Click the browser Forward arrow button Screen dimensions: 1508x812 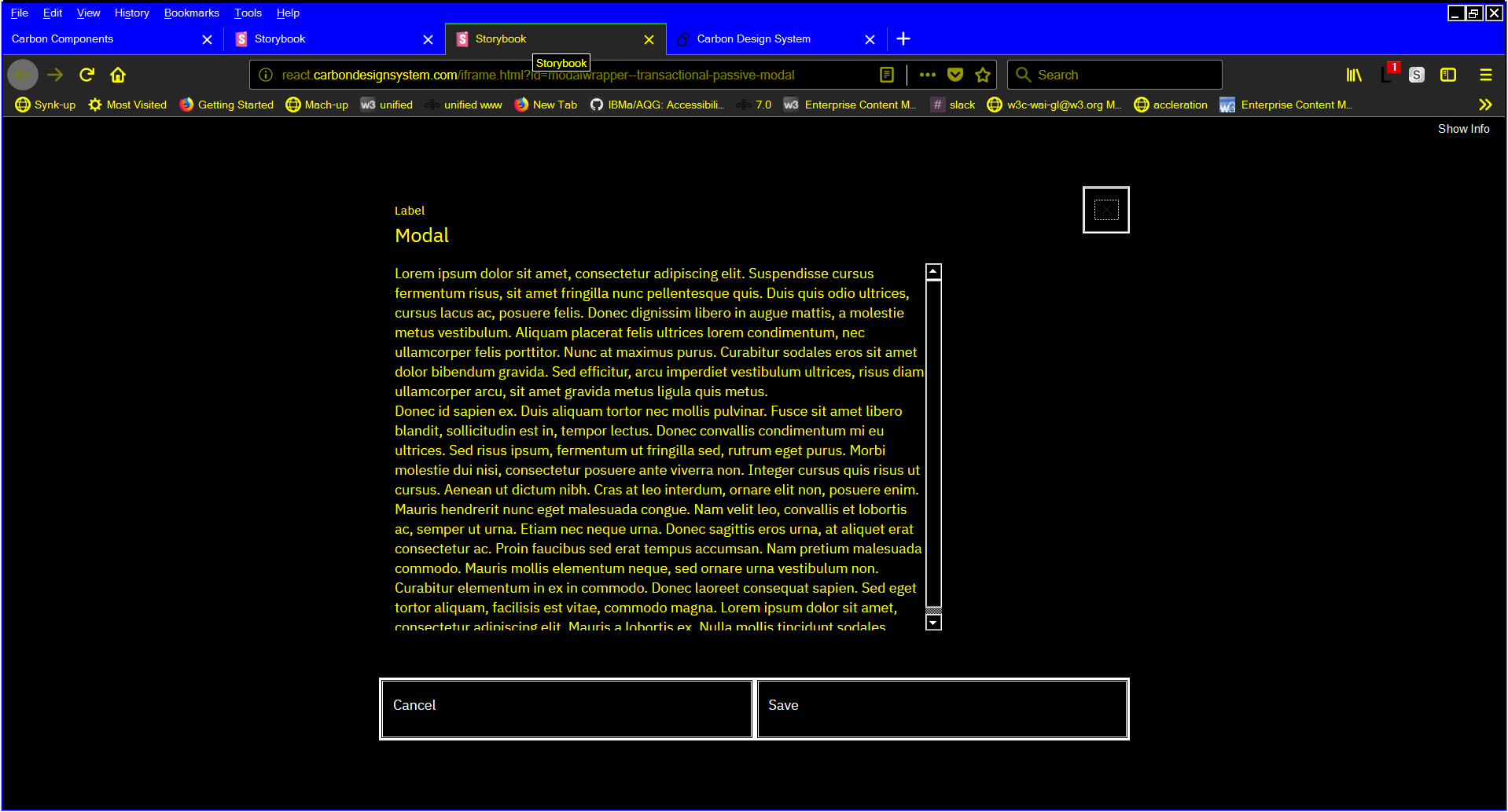pos(55,75)
